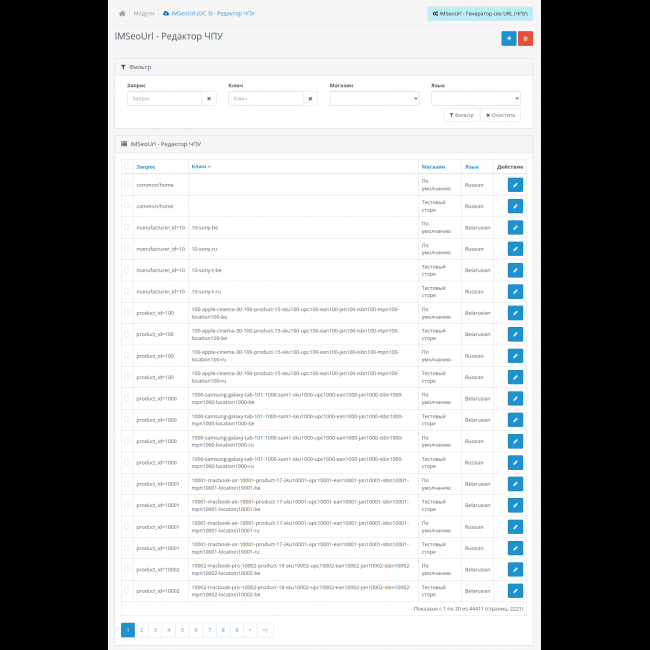This screenshot has width=650, height=650.
Task: Clear the Ключ filter field with X
Action: click(x=310, y=99)
